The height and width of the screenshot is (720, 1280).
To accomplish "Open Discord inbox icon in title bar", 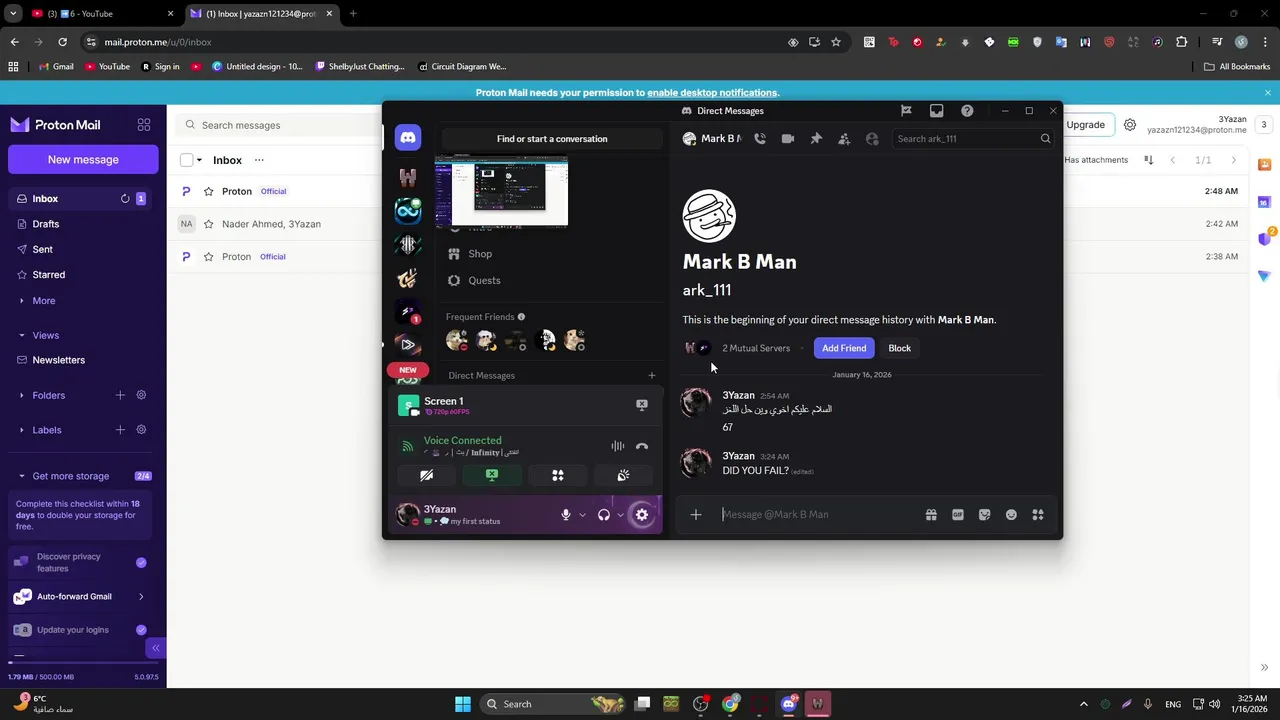I will 936,111.
